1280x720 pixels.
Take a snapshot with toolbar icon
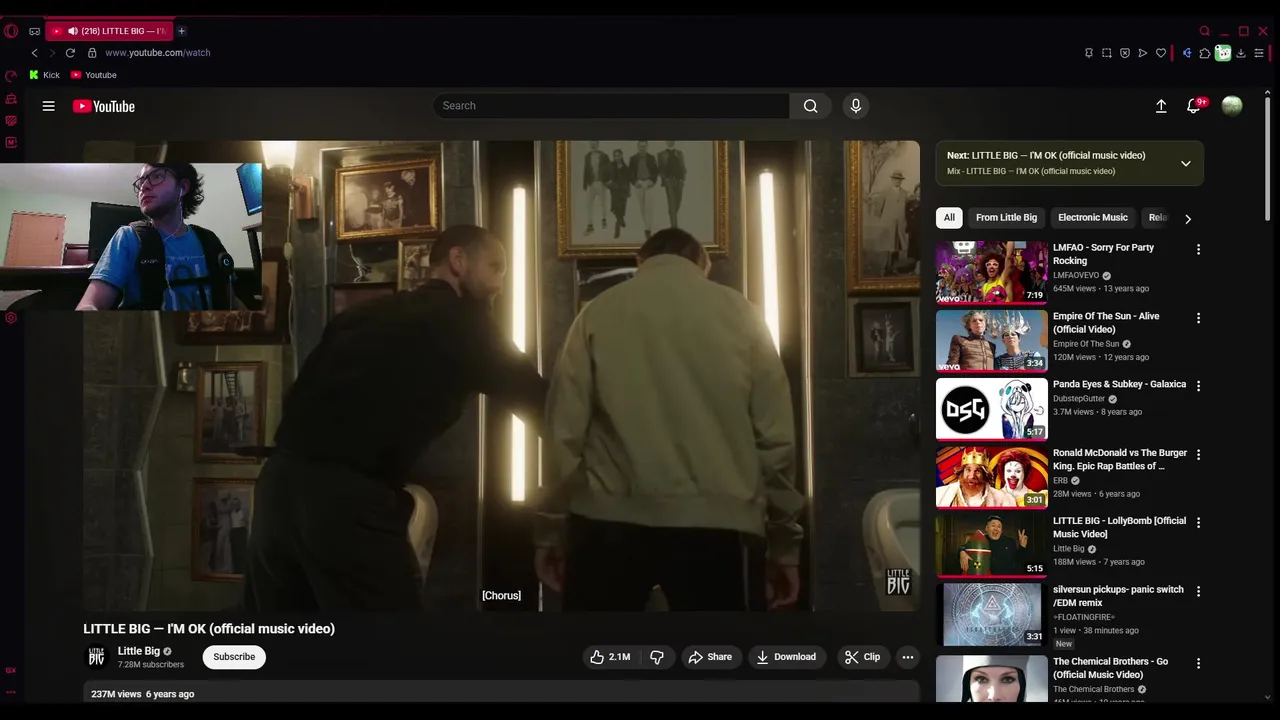point(1107,53)
